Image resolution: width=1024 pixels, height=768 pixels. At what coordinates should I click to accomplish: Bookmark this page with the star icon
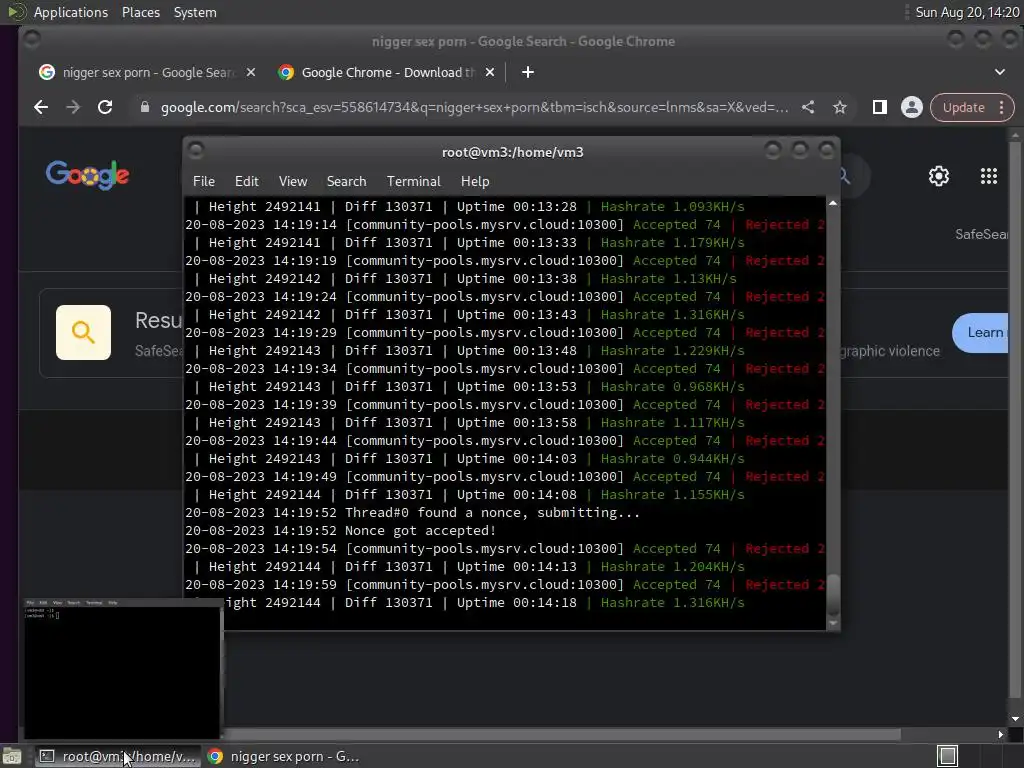pos(840,108)
